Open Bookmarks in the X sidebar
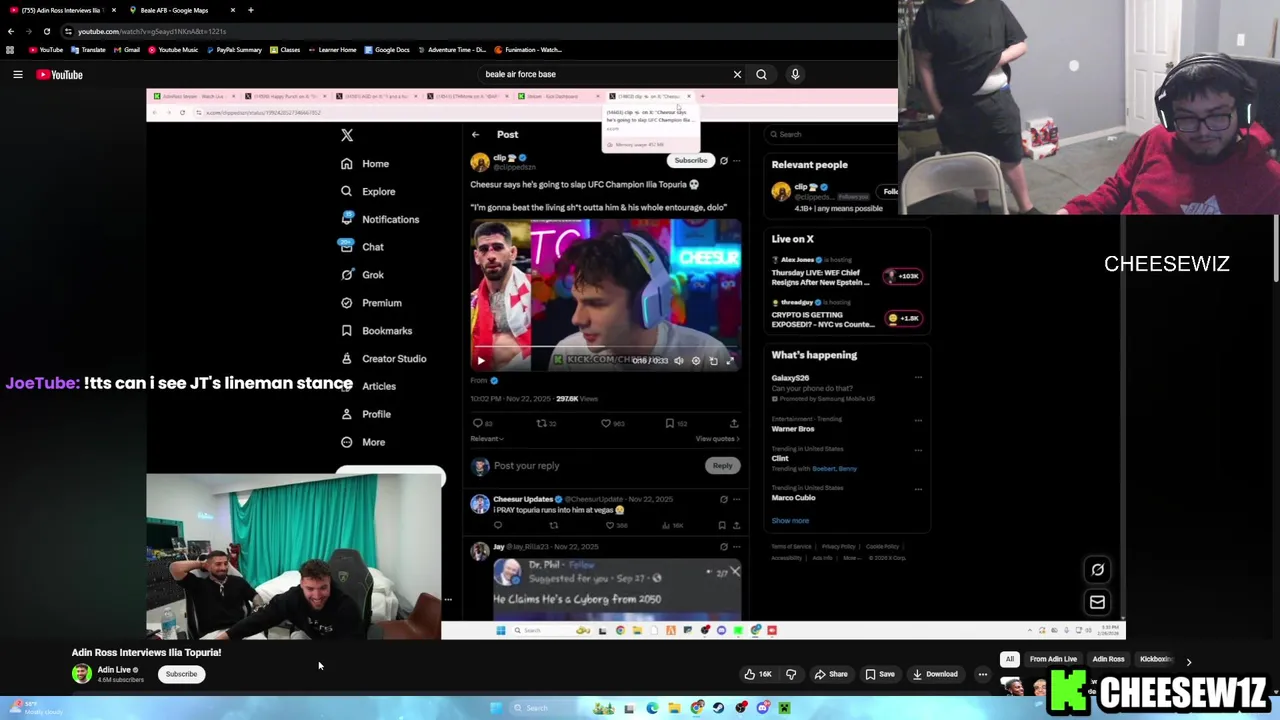1280x720 pixels. tap(376, 331)
